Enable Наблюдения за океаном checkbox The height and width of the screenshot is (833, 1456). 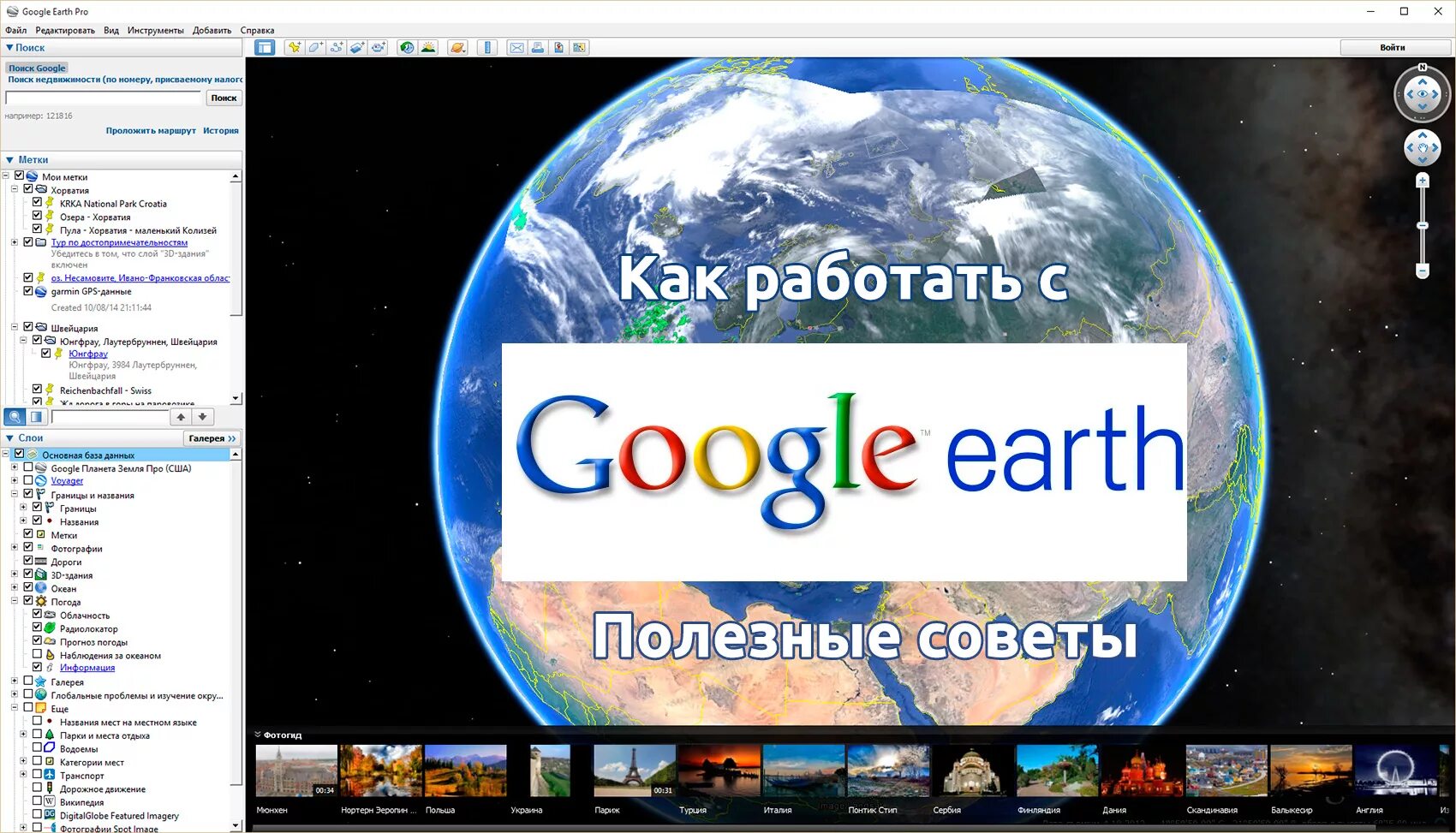[38, 654]
